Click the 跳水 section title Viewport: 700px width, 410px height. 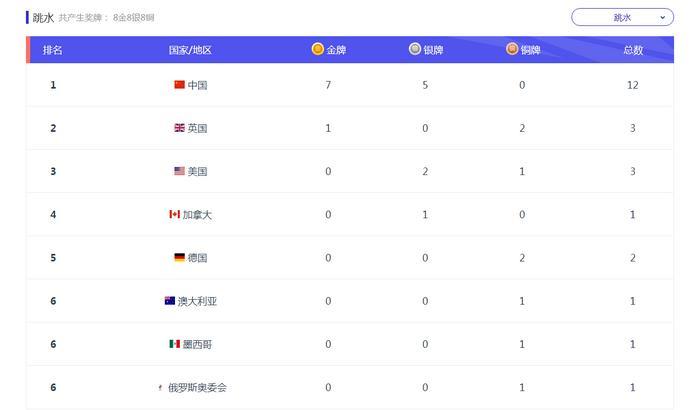click(43, 17)
